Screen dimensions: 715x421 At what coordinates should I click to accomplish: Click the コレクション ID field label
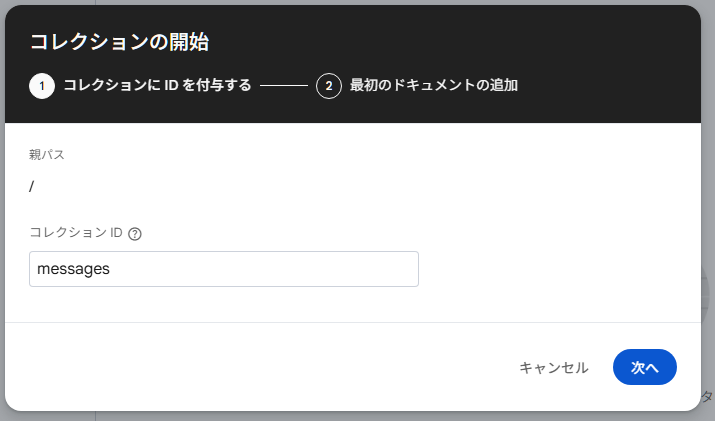coord(76,233)
